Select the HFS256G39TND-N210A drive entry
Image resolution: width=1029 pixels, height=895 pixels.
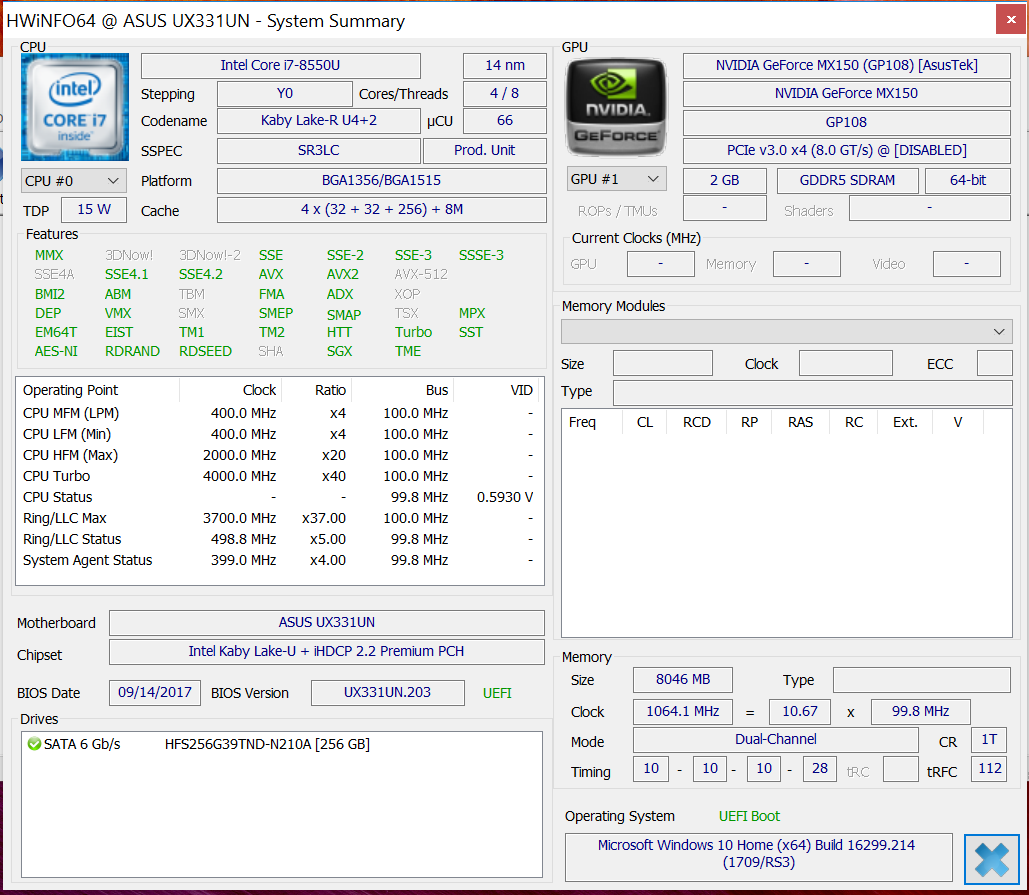267,744
